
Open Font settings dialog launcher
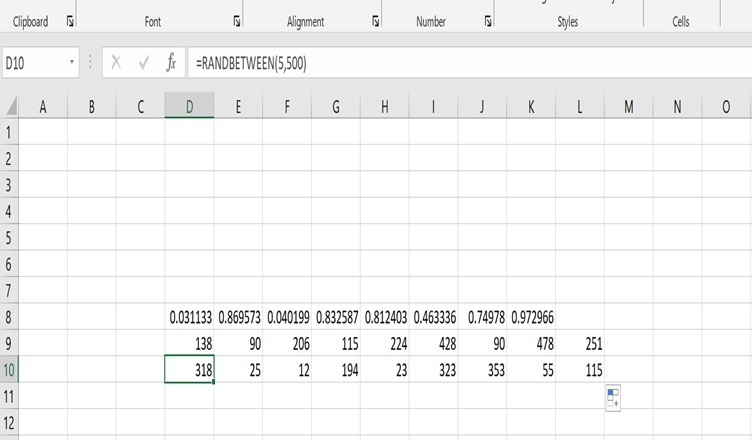(237, 22)
